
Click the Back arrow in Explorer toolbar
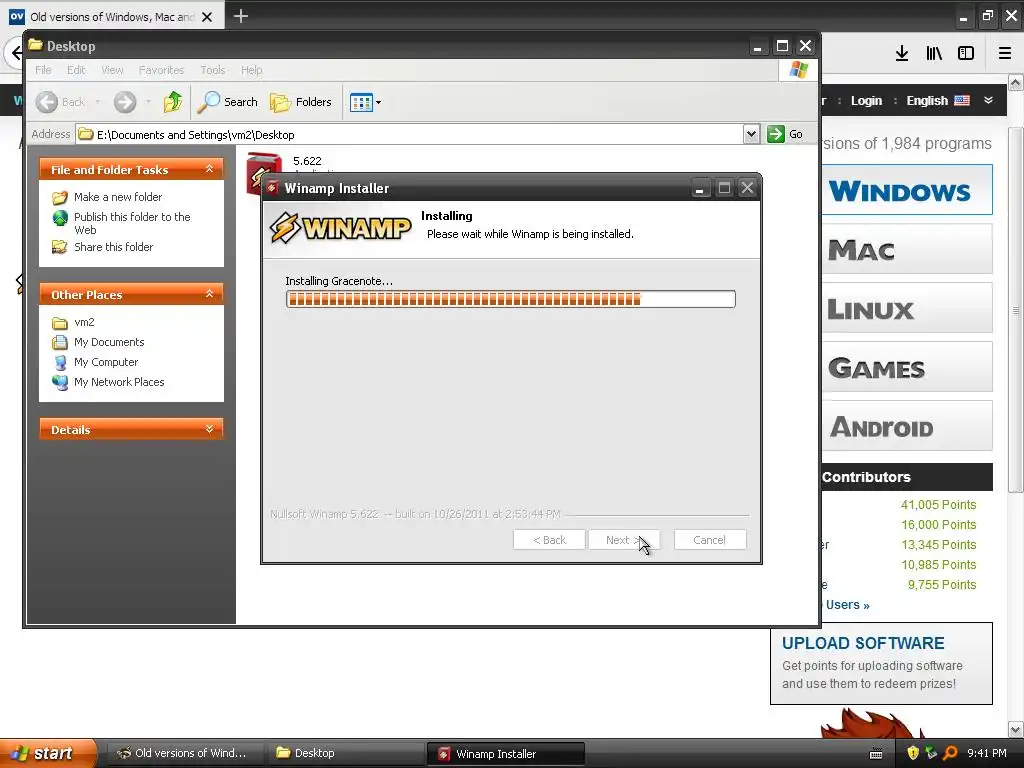pos(46,102)
